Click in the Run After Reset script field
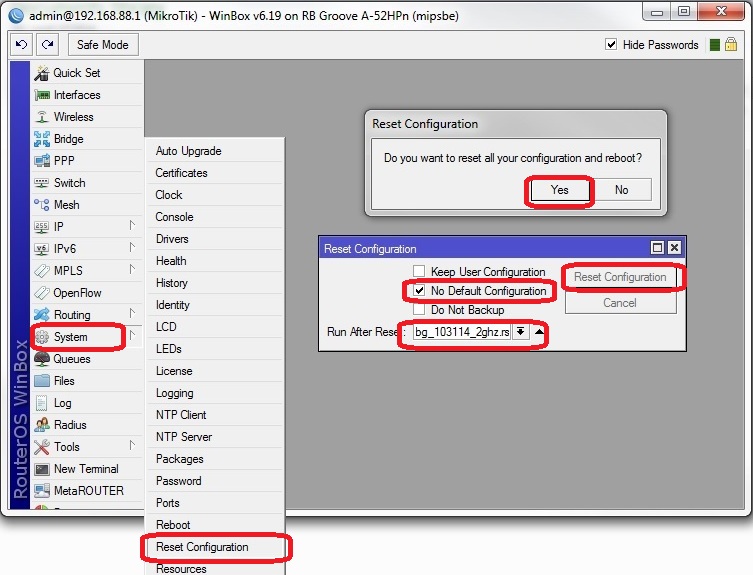The height and width of the screenshot is (575, 753). click(x=461, y=332)
